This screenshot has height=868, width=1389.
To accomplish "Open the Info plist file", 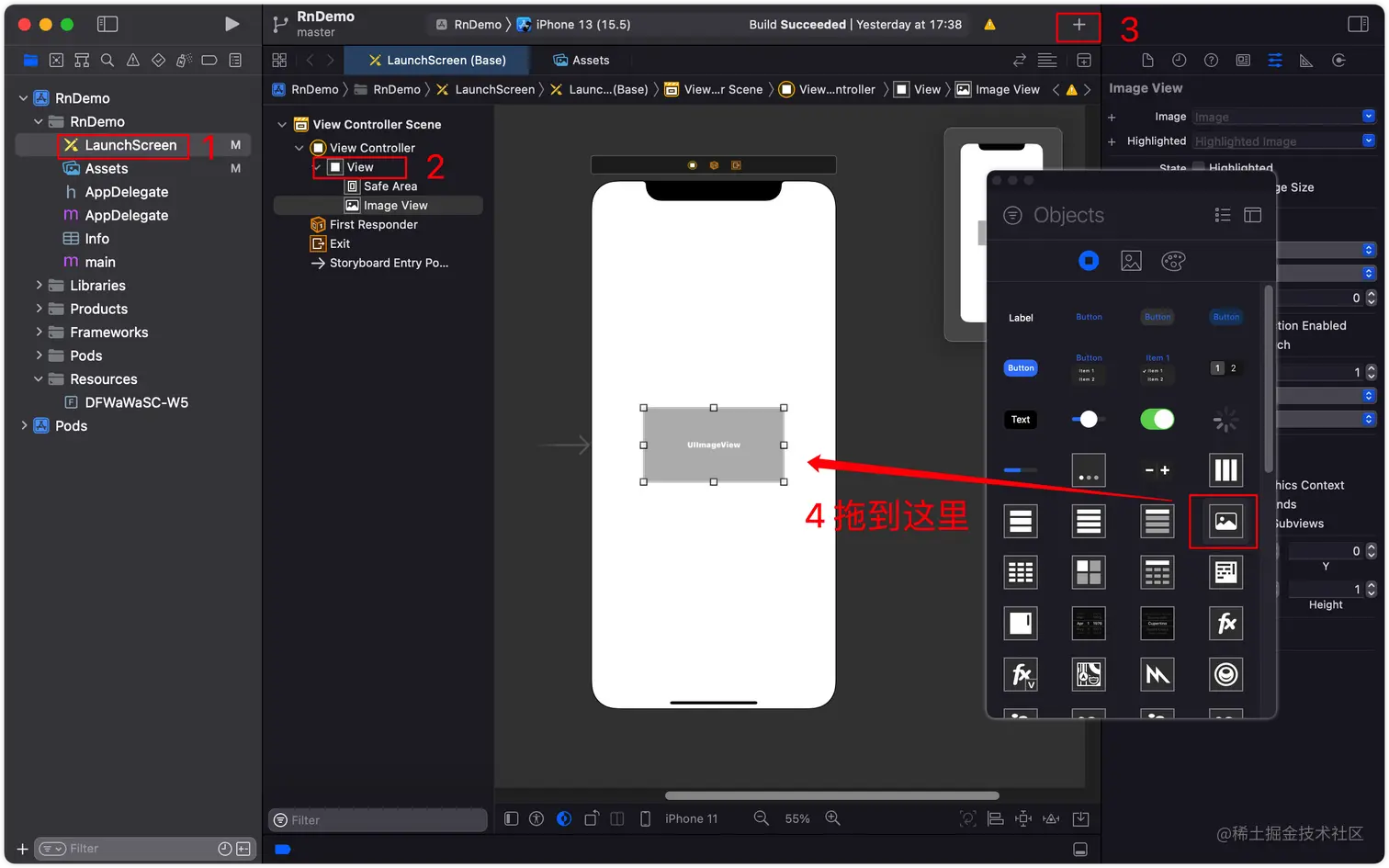I will tap(97, 239).
